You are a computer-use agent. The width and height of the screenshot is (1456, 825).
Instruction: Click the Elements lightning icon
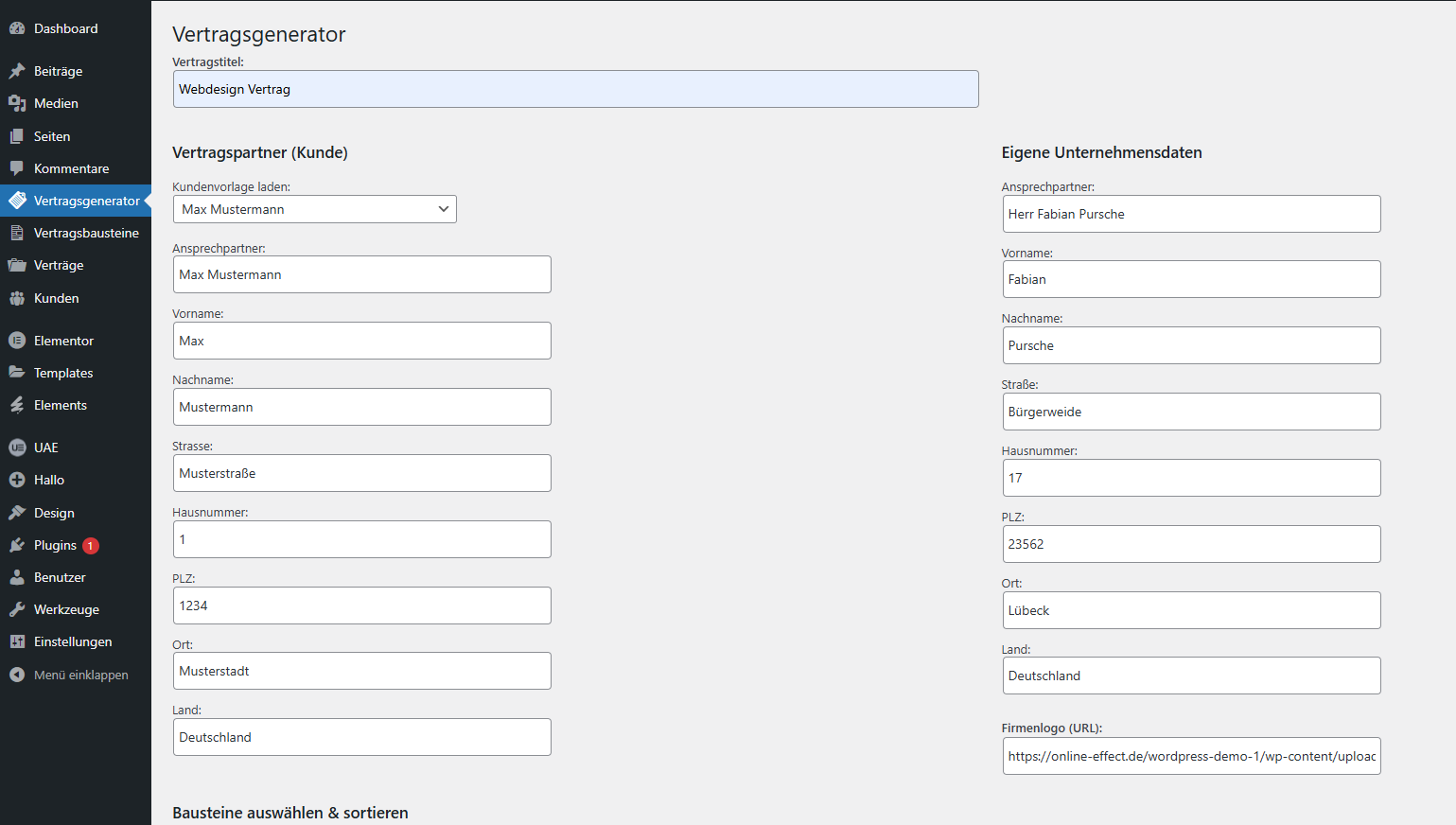pos(17,405)
